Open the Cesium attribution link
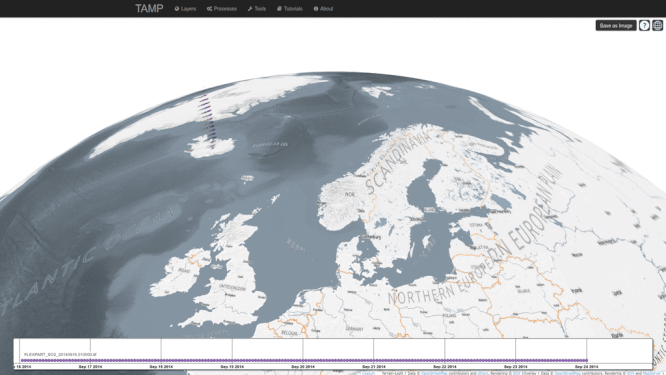Screen dimensions: 666x375 pyautogui.click(x=368, y=373)
